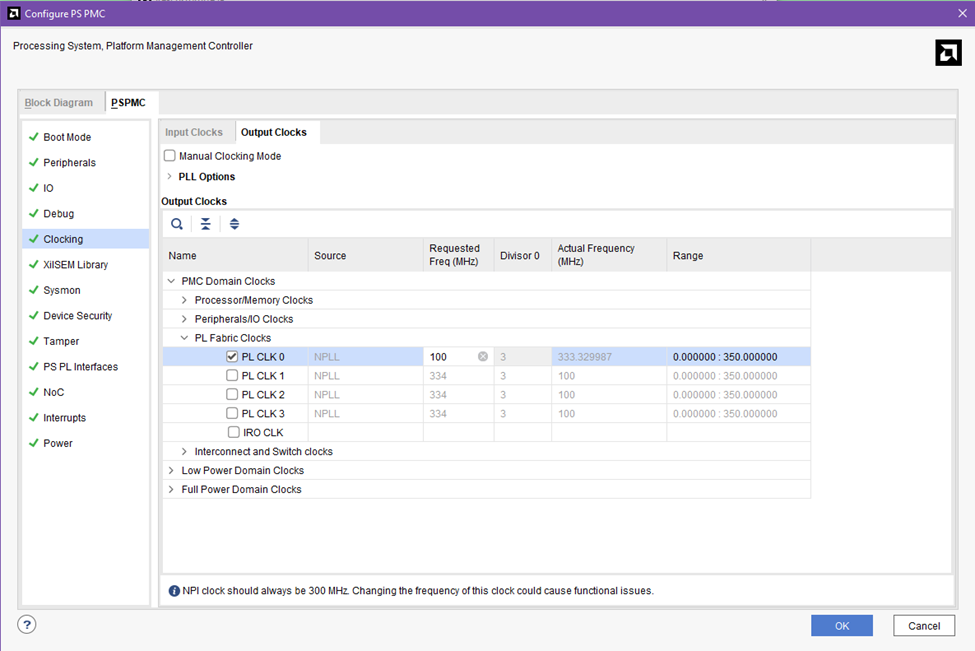Click the Collapse All toolbar icon
This screenshot has width=975, height=651.
(x=206, y=224)
